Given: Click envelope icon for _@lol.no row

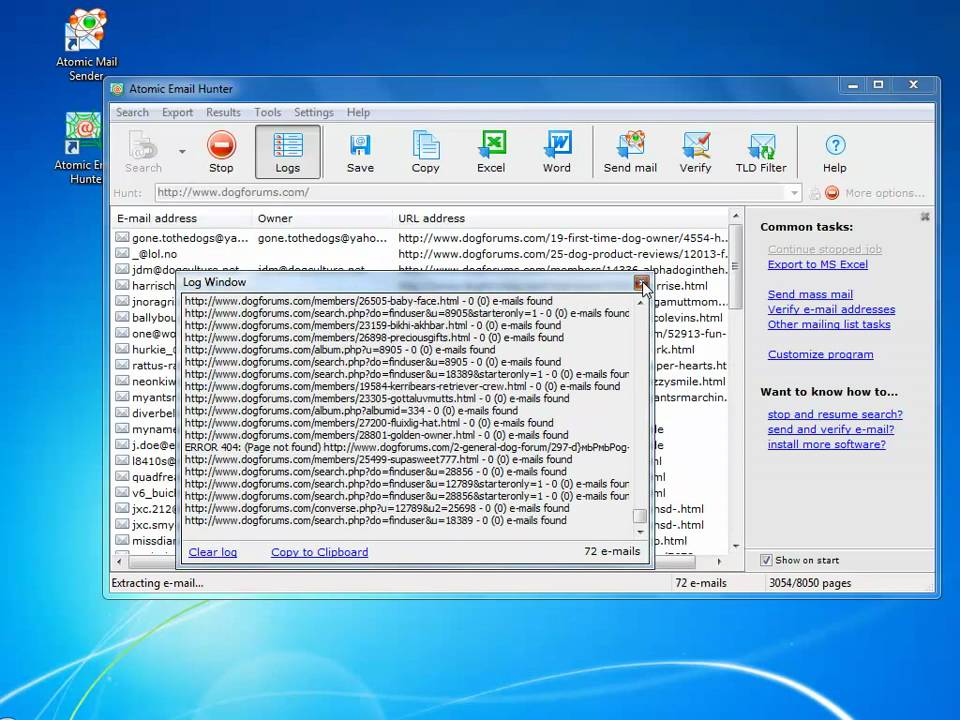Looking at the screenshot, I should [x=122, y=253].
